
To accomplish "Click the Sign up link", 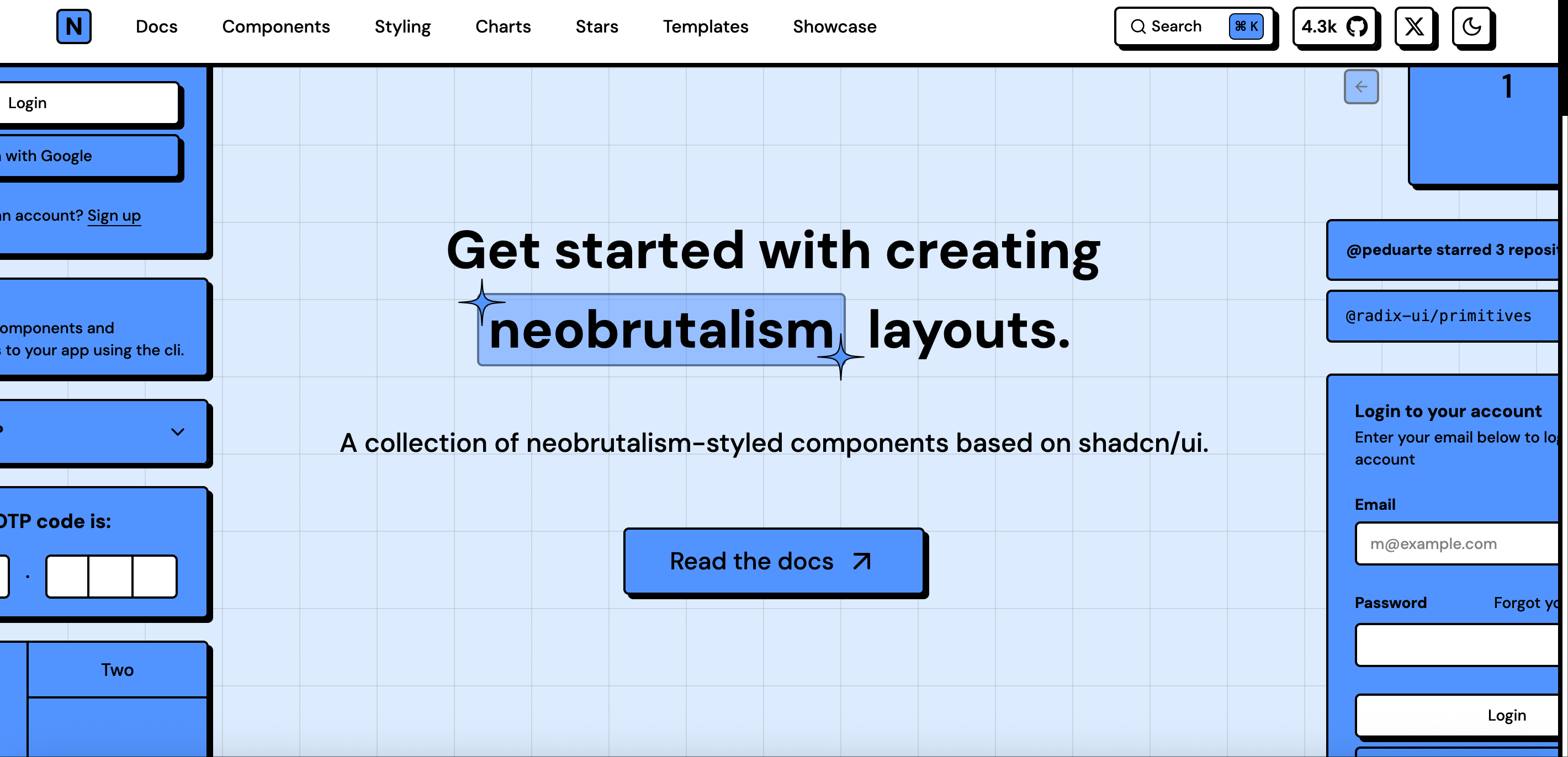I will (114, 215).
